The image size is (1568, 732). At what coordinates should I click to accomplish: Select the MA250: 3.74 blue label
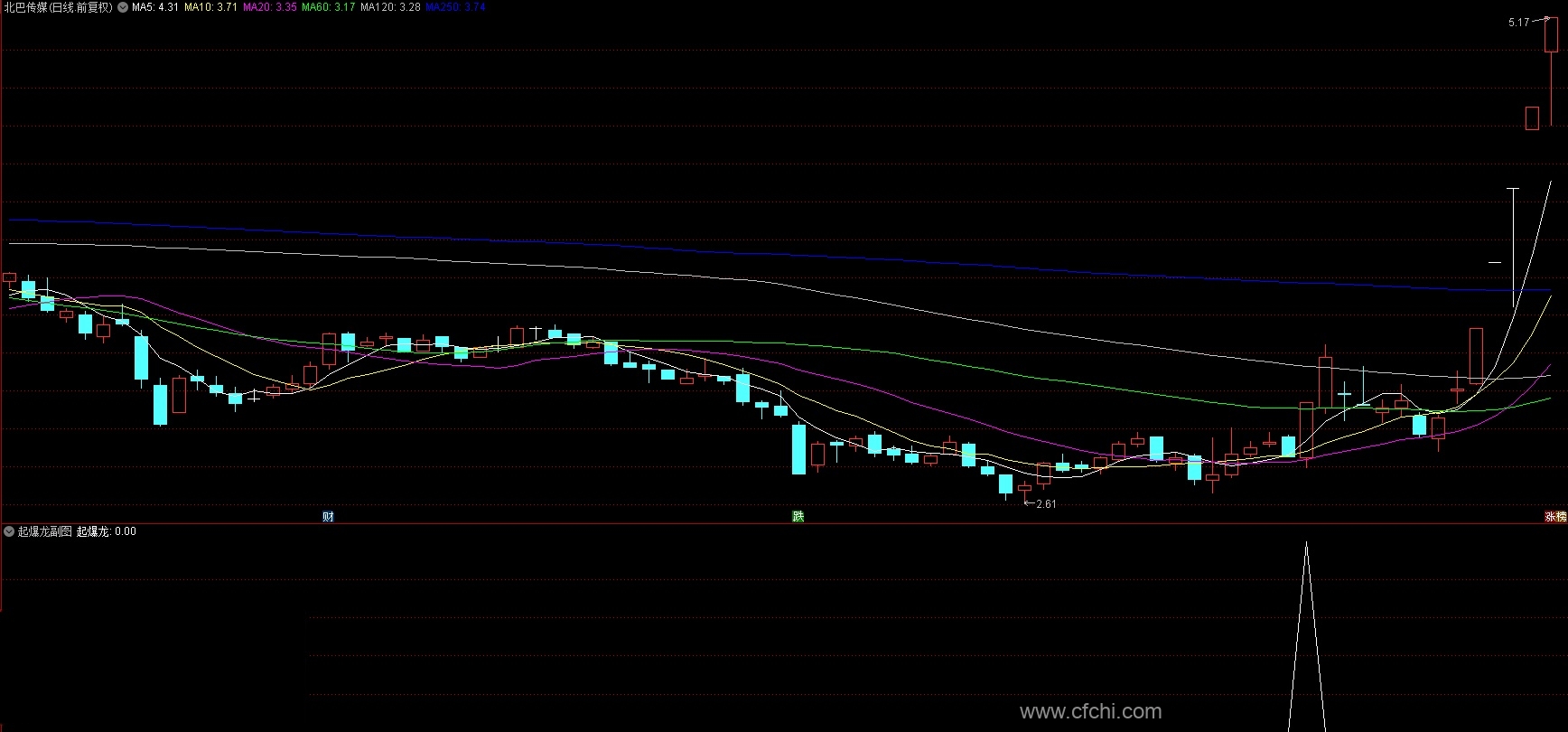tap(456, 7)
